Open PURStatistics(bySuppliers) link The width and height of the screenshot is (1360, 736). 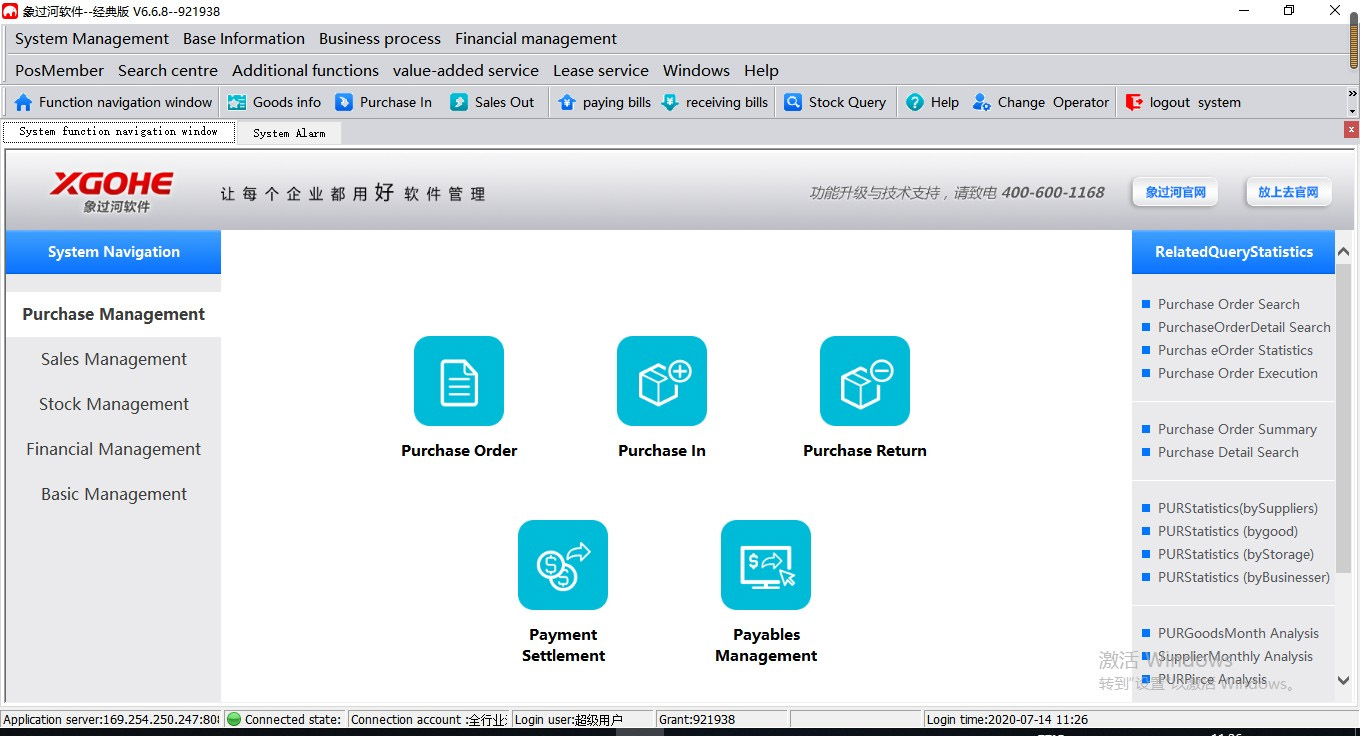point(1238,508)
